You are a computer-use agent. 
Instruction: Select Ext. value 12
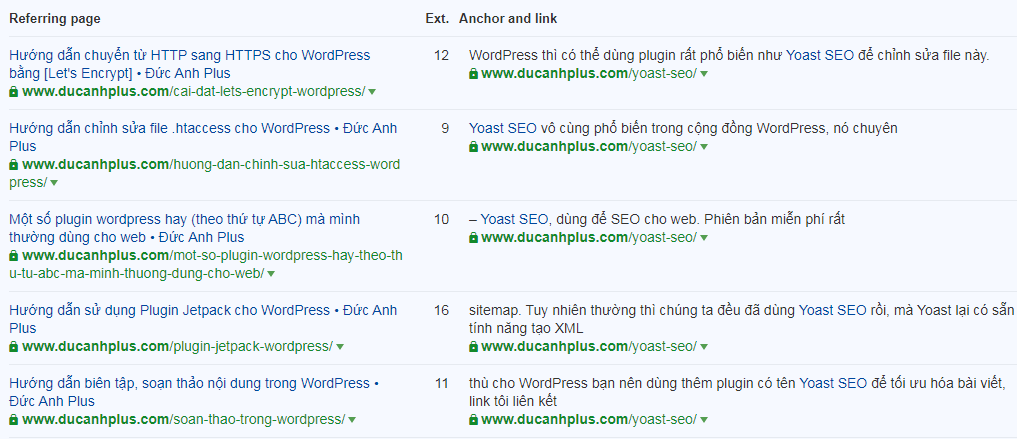point(441,56)
